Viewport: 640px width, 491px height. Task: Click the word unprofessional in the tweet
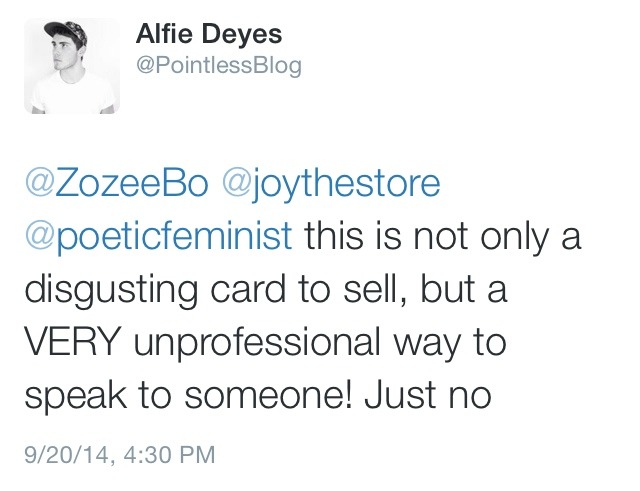[262, 343]
